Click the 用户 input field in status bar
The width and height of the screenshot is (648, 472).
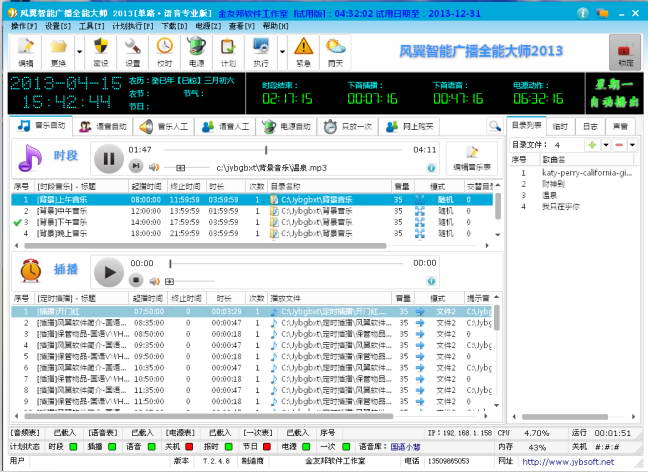point(100,461)
